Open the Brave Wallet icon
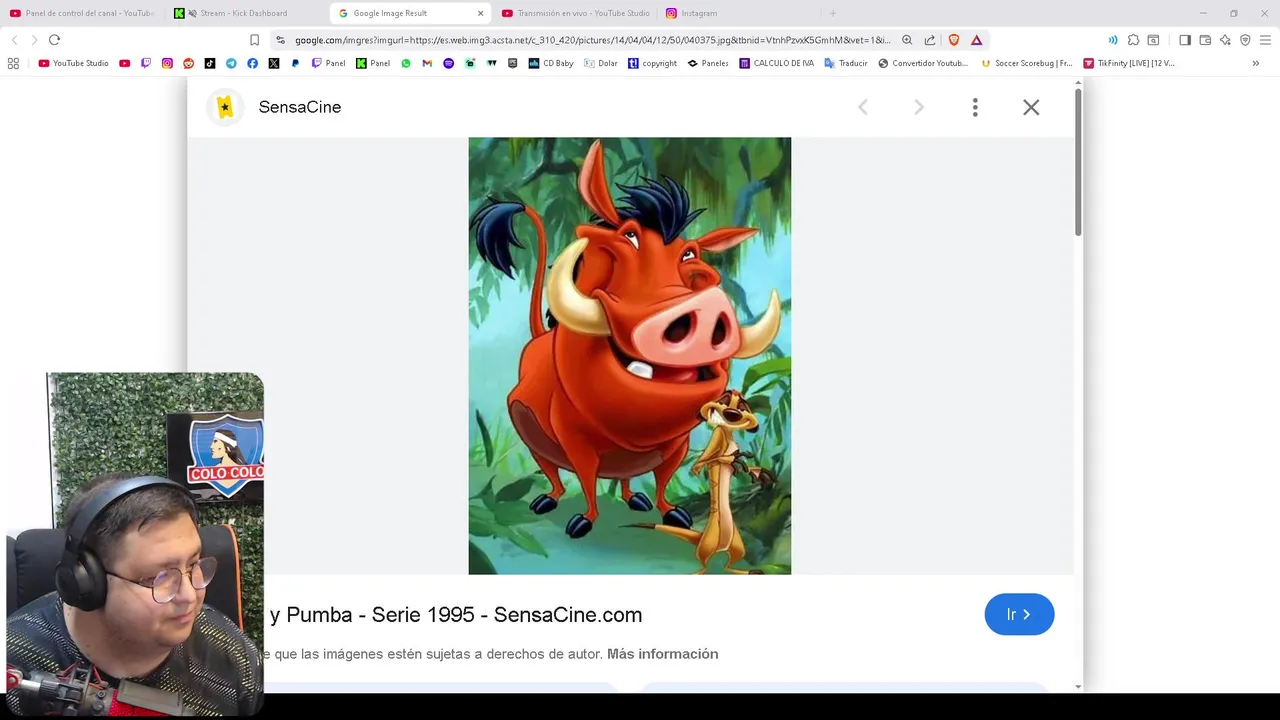The width and height of the screenshot is (1280, 720). [1205, 40]
